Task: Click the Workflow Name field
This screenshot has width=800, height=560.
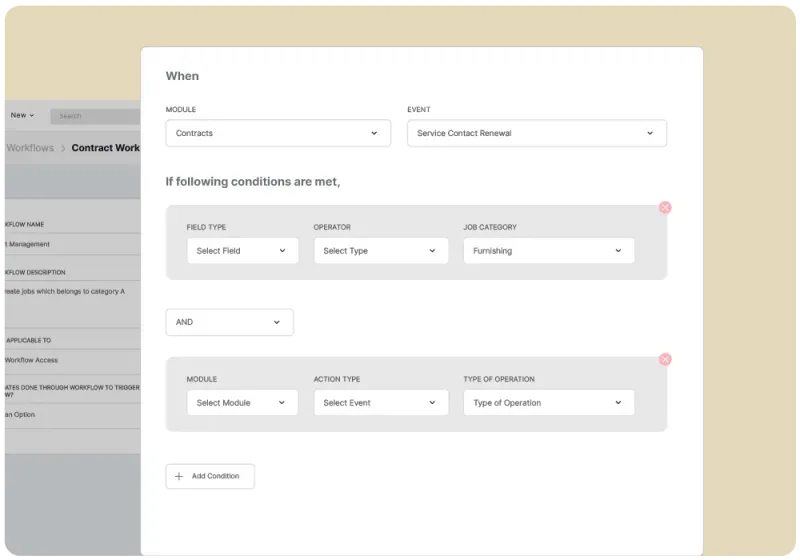Action: coord(70,244)
